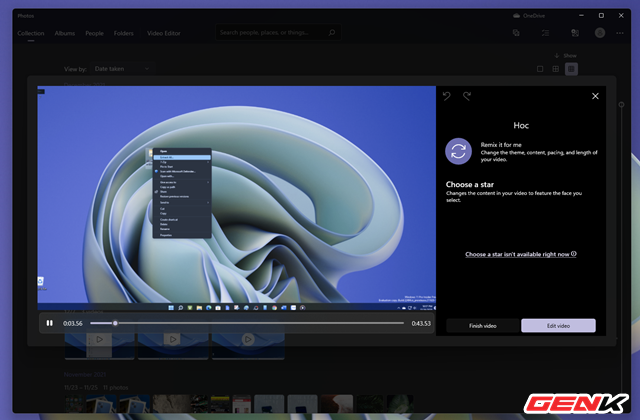The height and width of the screenshot is (420, 640).
Task: Click the undo arrow in remix panel
Action: coord(447,96)
